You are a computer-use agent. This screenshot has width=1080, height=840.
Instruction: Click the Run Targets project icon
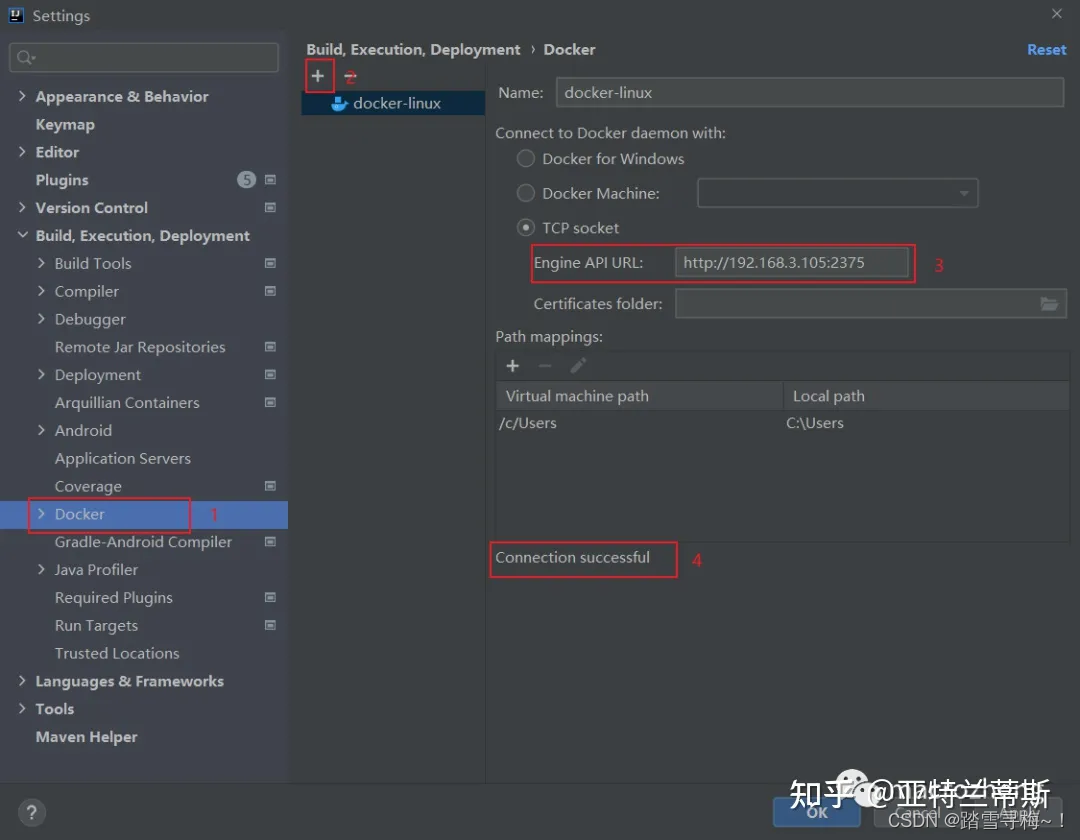270,625
